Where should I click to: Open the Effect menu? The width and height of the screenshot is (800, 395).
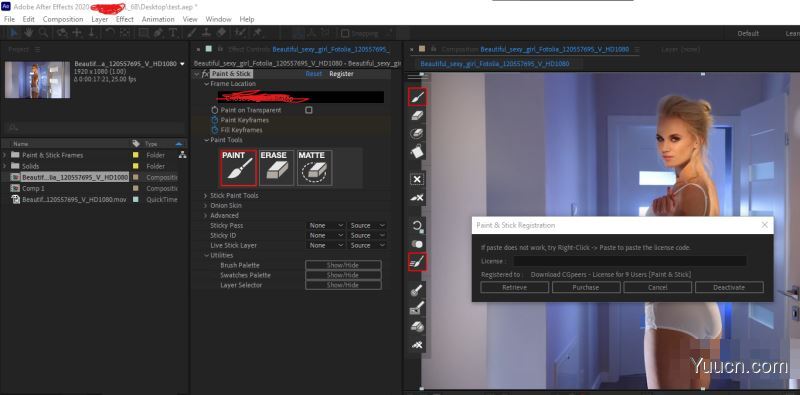[x=124, y=19]
